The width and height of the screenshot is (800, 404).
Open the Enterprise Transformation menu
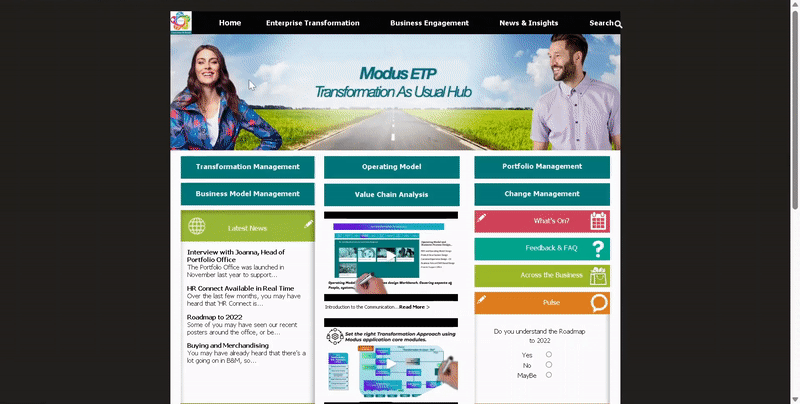[313, 23]
